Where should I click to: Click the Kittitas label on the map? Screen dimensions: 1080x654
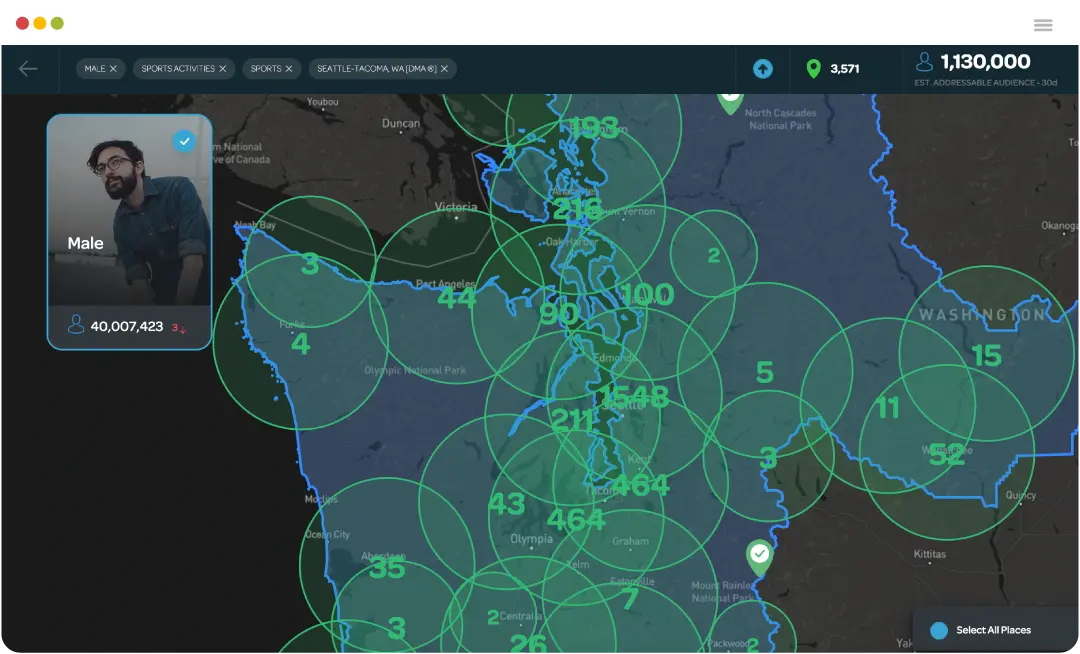coord(929,554)
